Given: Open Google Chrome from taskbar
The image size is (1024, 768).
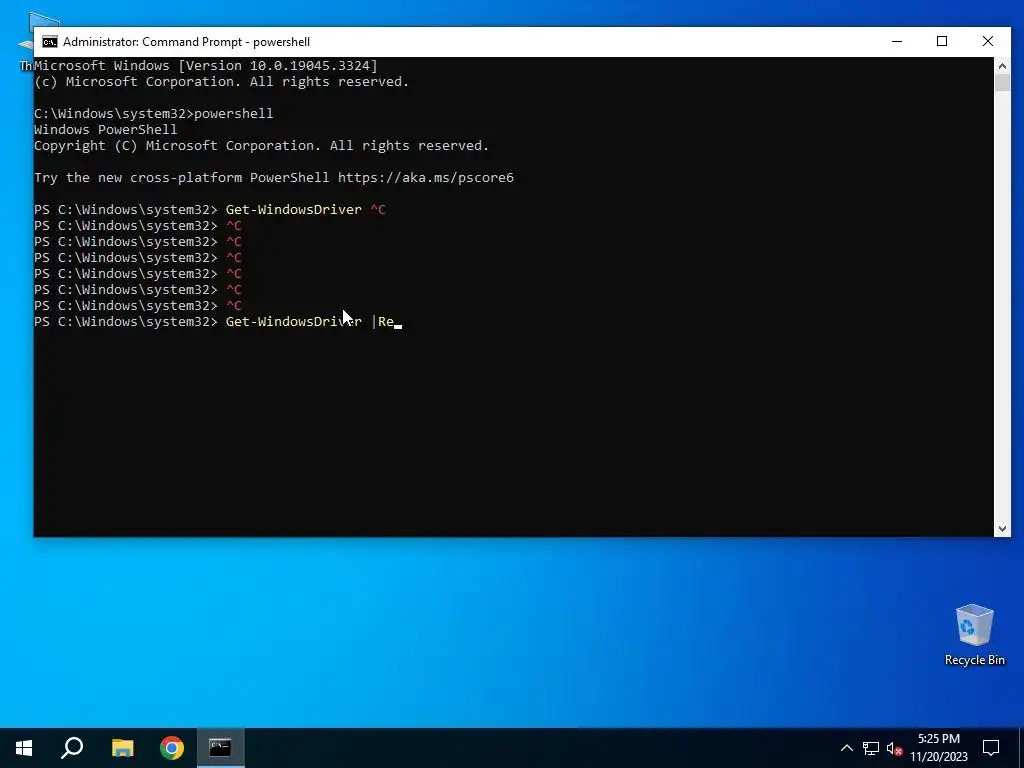Looking at the screenshot, I should click(172, 748).
